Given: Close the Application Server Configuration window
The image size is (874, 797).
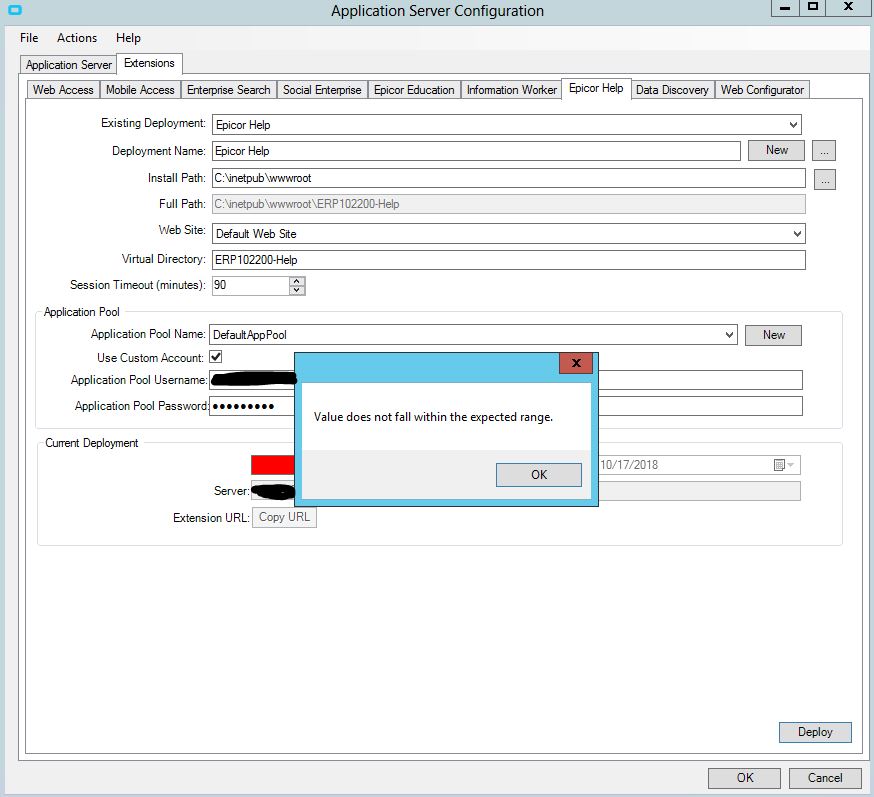Looking at the screenshot, I should (848, 8).
